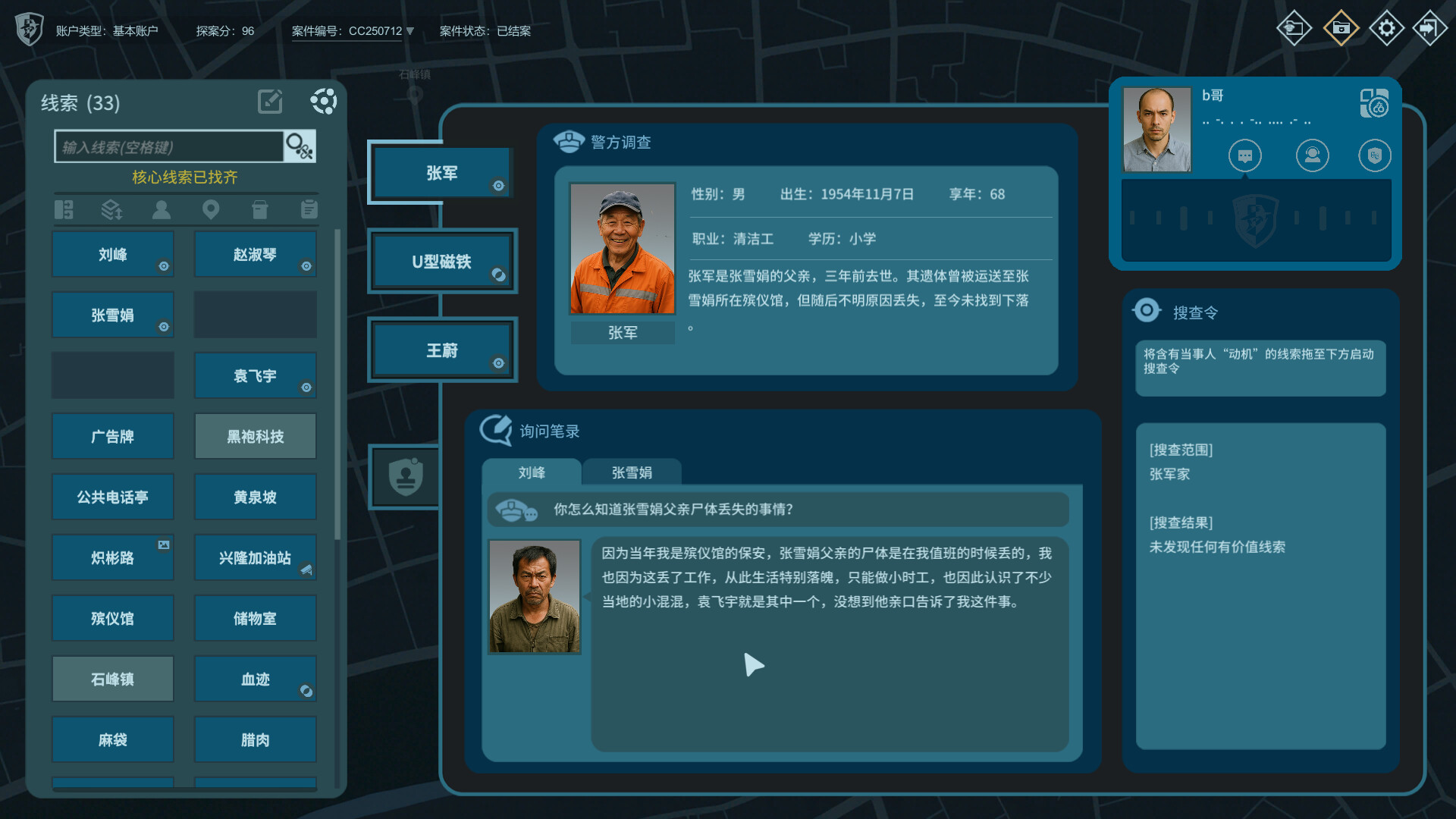
Task: Click the edit note icon beside 线索 title
Action: pyautogui.click(x=270, y=101)
